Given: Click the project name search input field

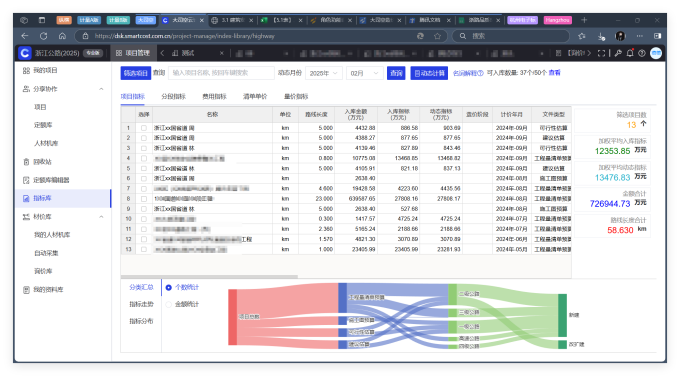Looking at the screenshot, I should [221, 73].
